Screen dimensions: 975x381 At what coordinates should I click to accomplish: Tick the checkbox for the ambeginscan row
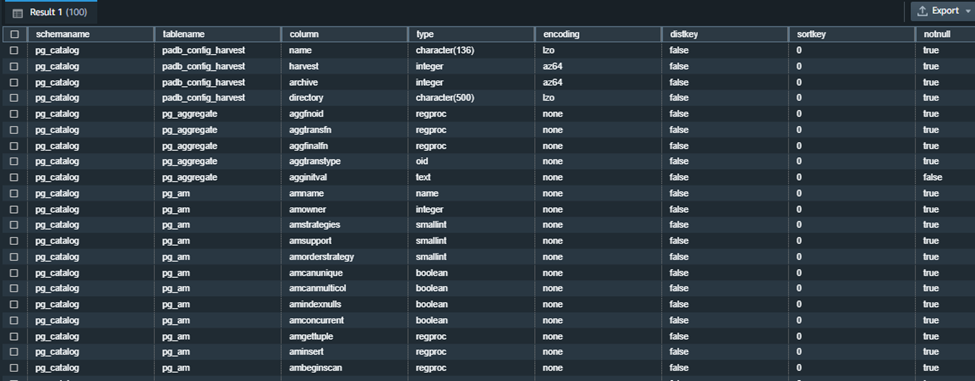pyautogui.click(x=14, y=368)
